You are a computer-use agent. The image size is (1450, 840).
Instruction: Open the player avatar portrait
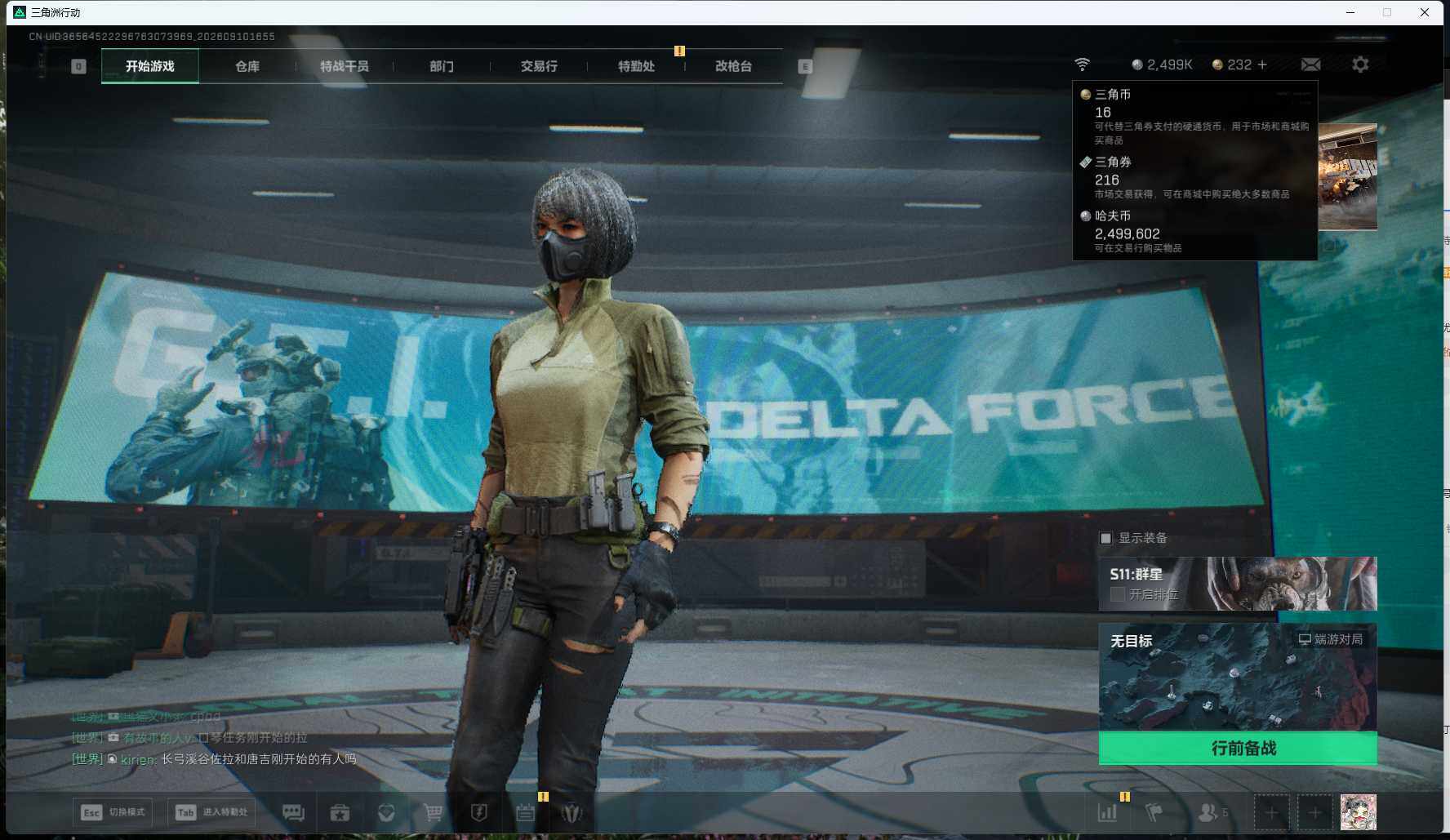coord(1359,812)
